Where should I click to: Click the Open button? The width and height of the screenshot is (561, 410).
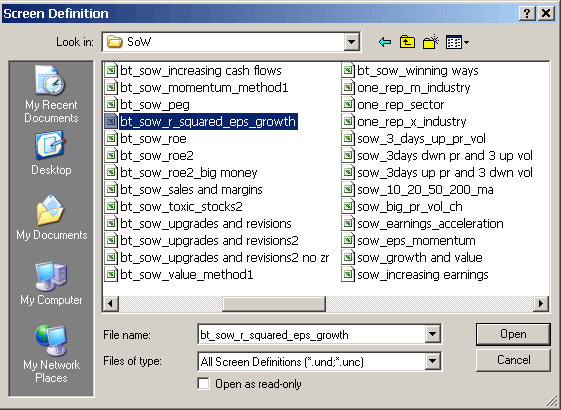(513, 334)
